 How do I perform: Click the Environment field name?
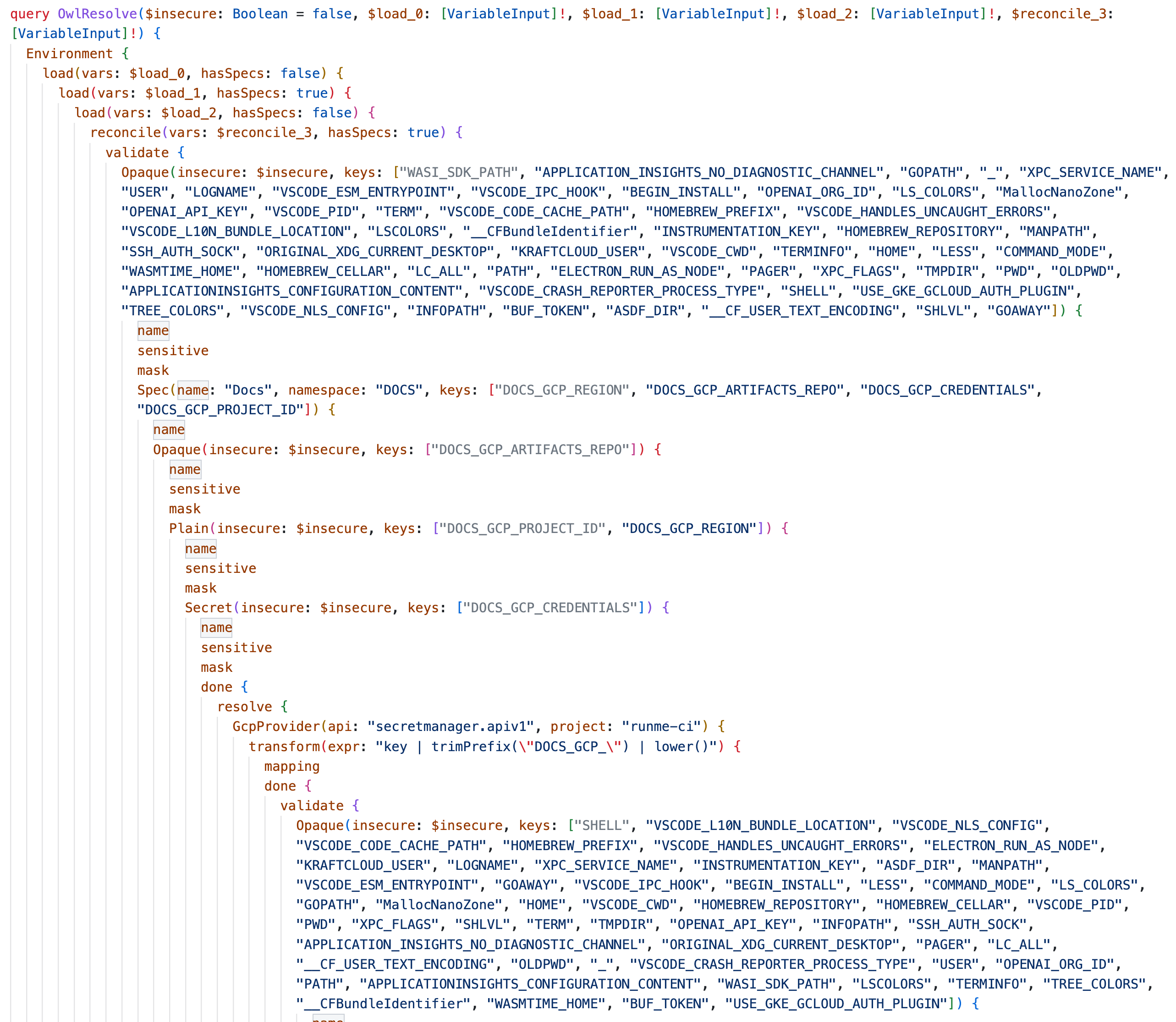click(x=70, y=54)
